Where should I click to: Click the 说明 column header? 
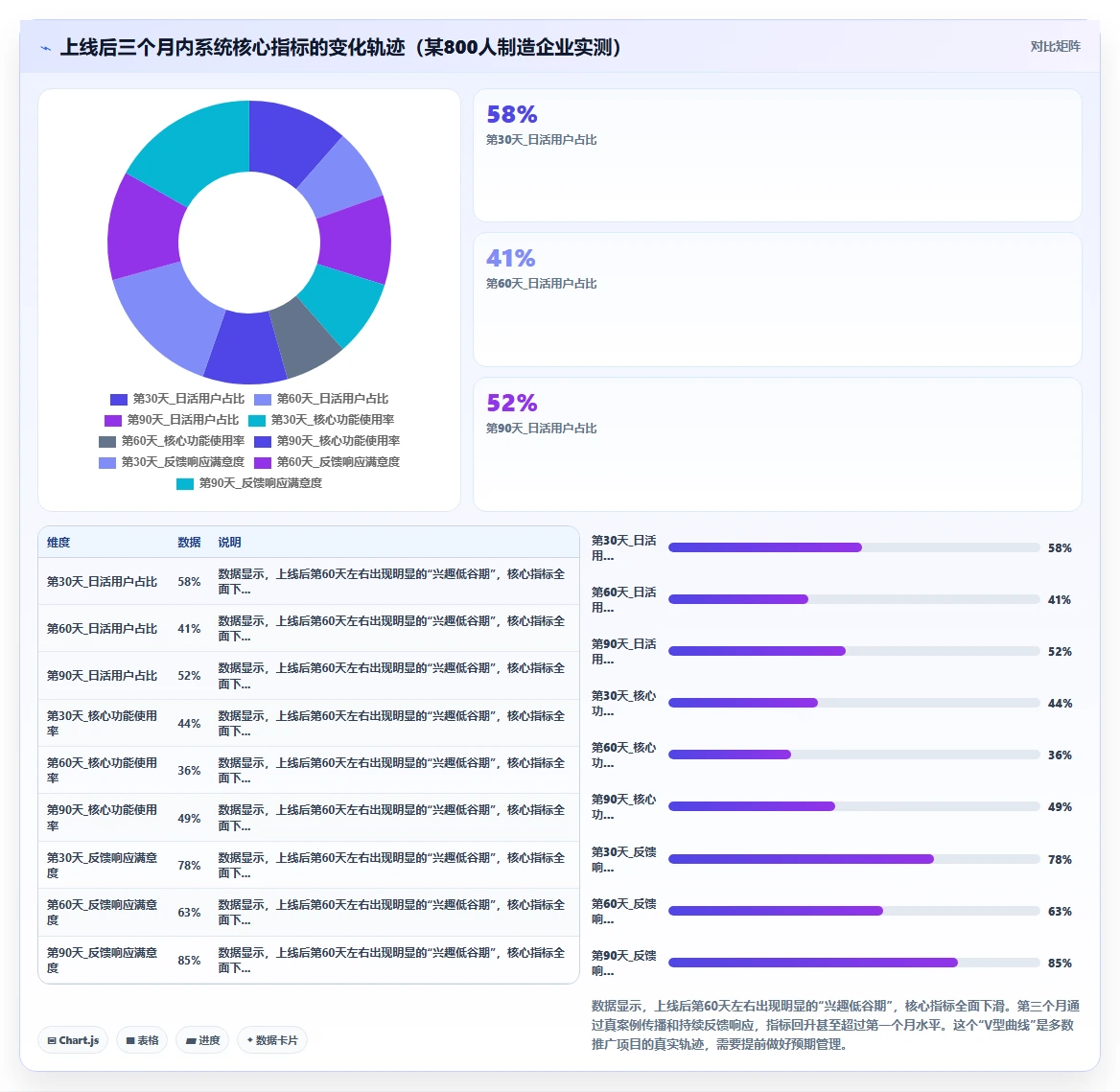click(229, 542)
